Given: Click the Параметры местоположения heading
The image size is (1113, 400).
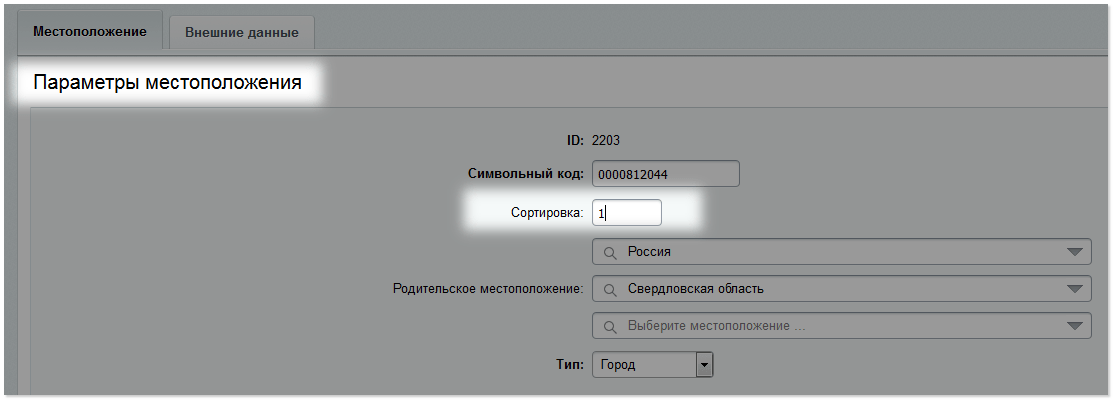Looking at the screenshot, I should coord(168,82).
